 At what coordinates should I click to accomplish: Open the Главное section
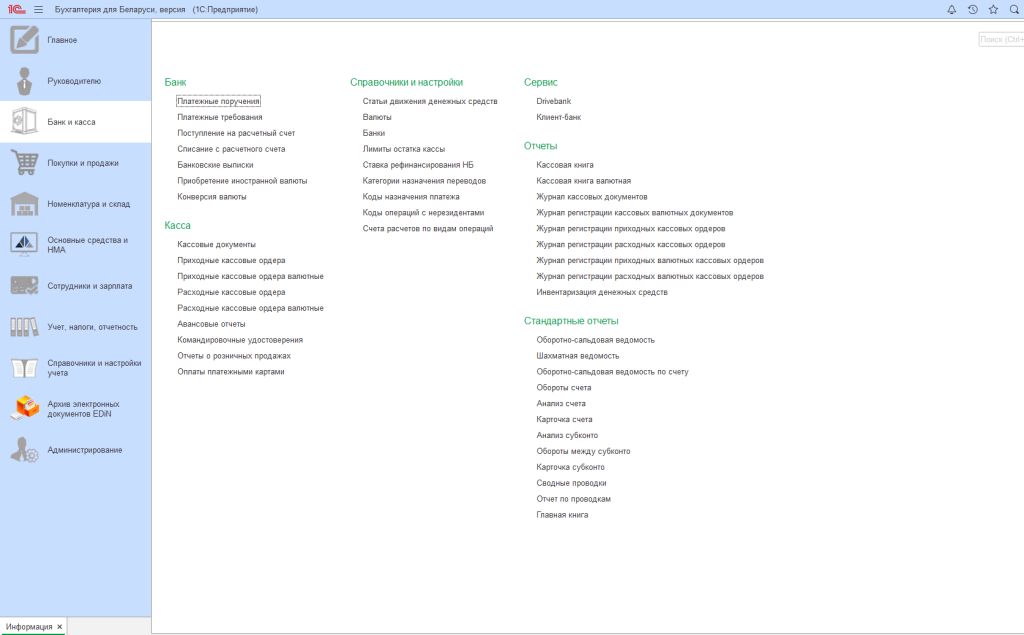tap(62, 40)
